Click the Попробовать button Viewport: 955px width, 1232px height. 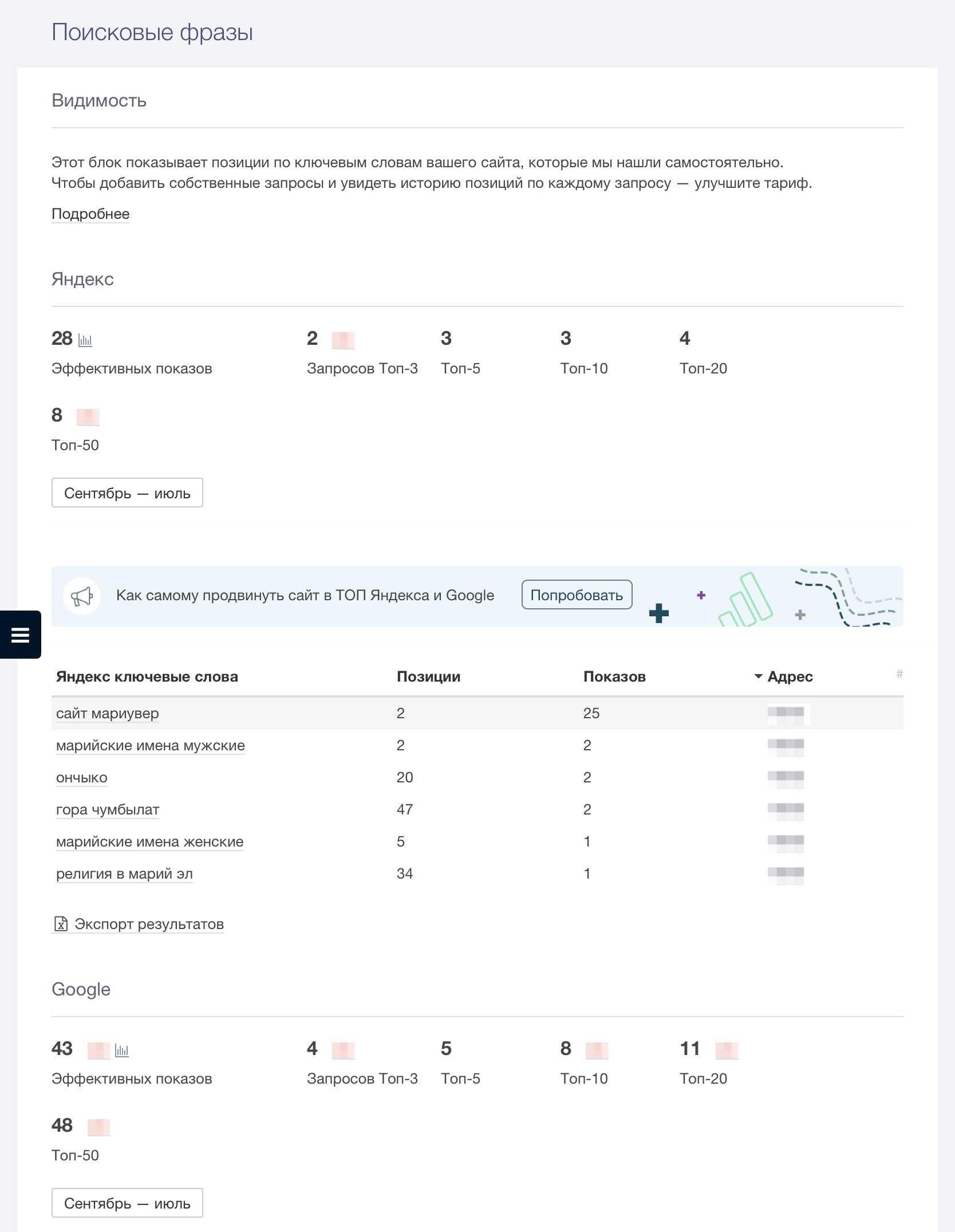[x=577, y=595]
